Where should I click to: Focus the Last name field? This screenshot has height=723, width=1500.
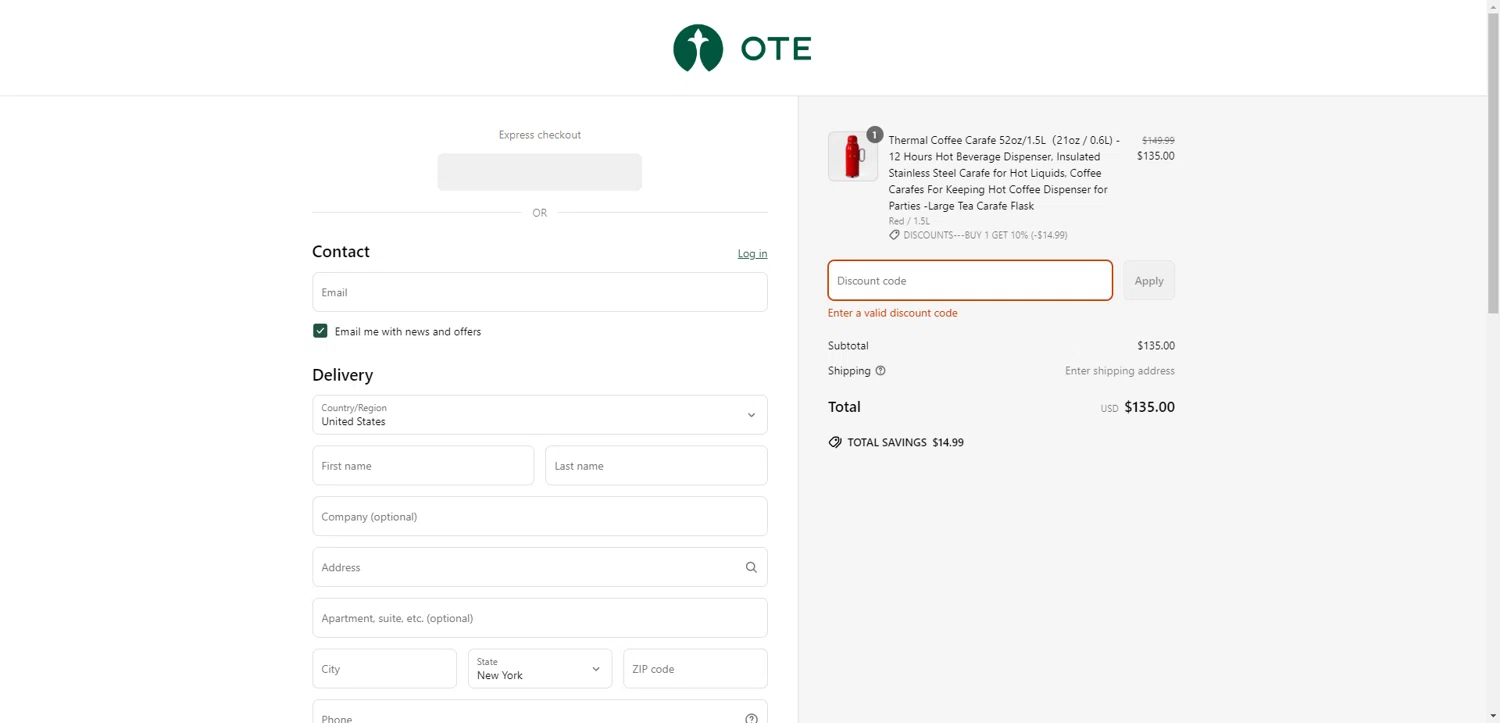tap(656, 466)
